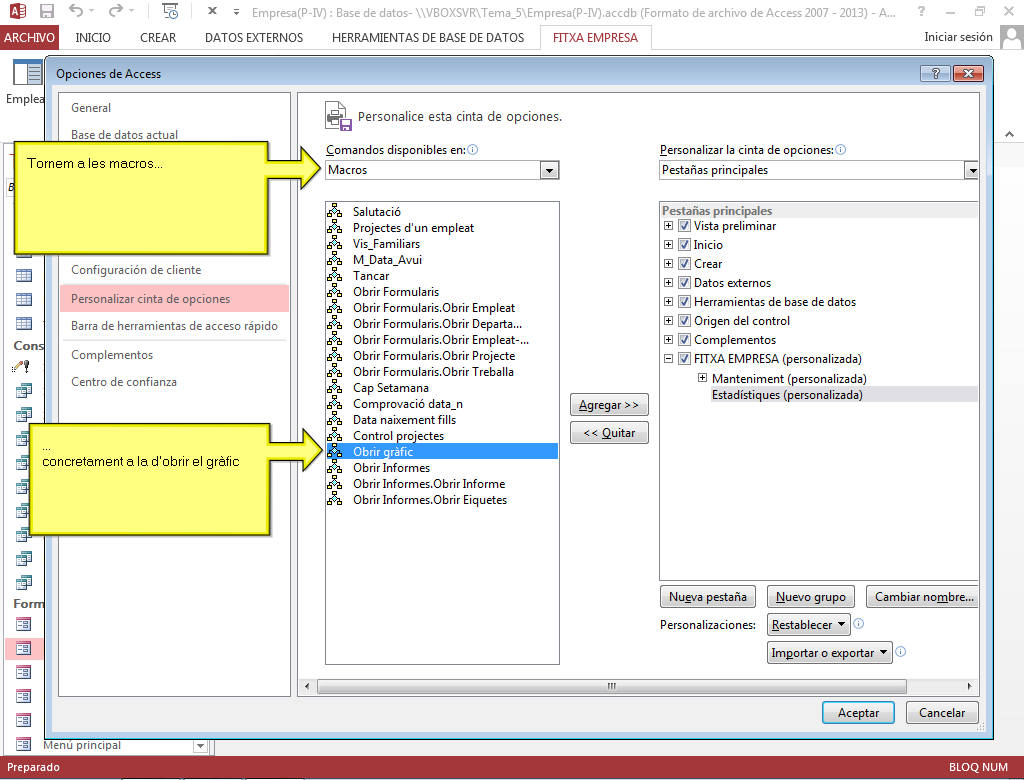The height and width of the screenshot is (780, 1024).
Task: Select the Vis_Familiars macro
Action: [x=442, y=244]
